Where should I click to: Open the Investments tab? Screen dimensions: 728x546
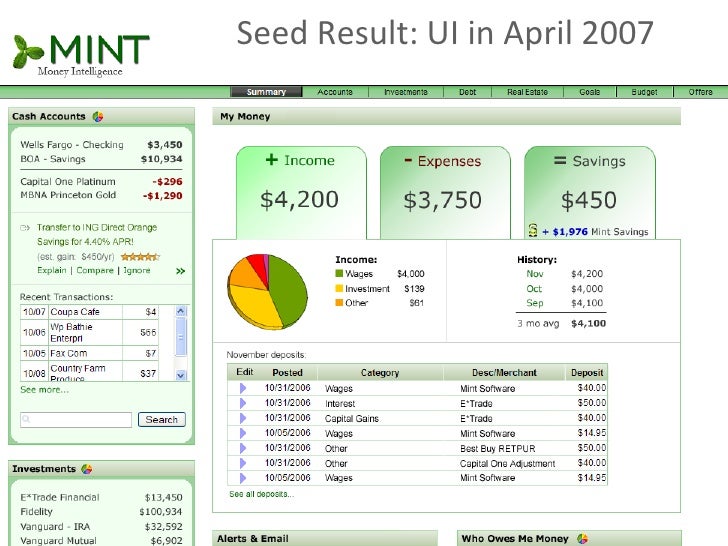[406, 92]
